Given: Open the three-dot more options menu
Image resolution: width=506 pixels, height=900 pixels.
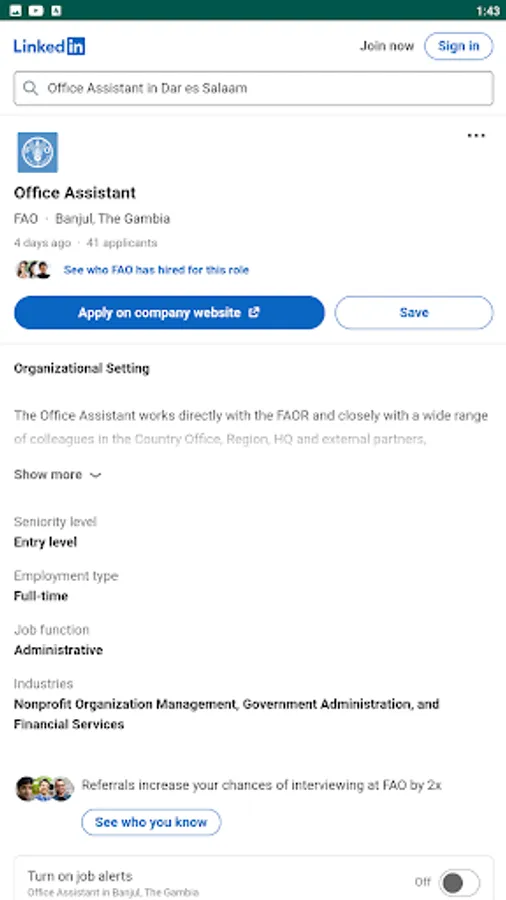Looking at the screenshot, I should tap(476, 136).
